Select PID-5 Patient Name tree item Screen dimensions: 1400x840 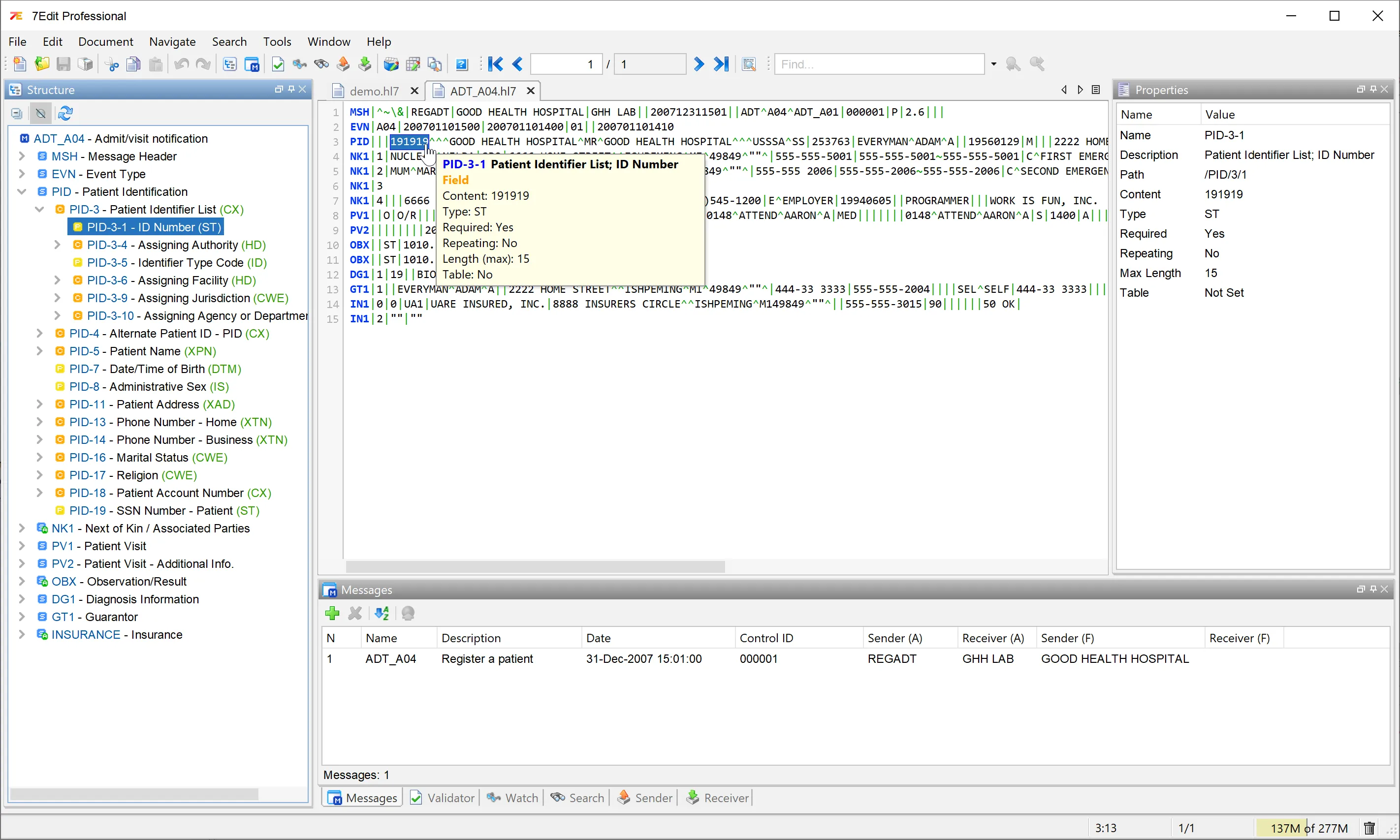[x=142, y=351]
